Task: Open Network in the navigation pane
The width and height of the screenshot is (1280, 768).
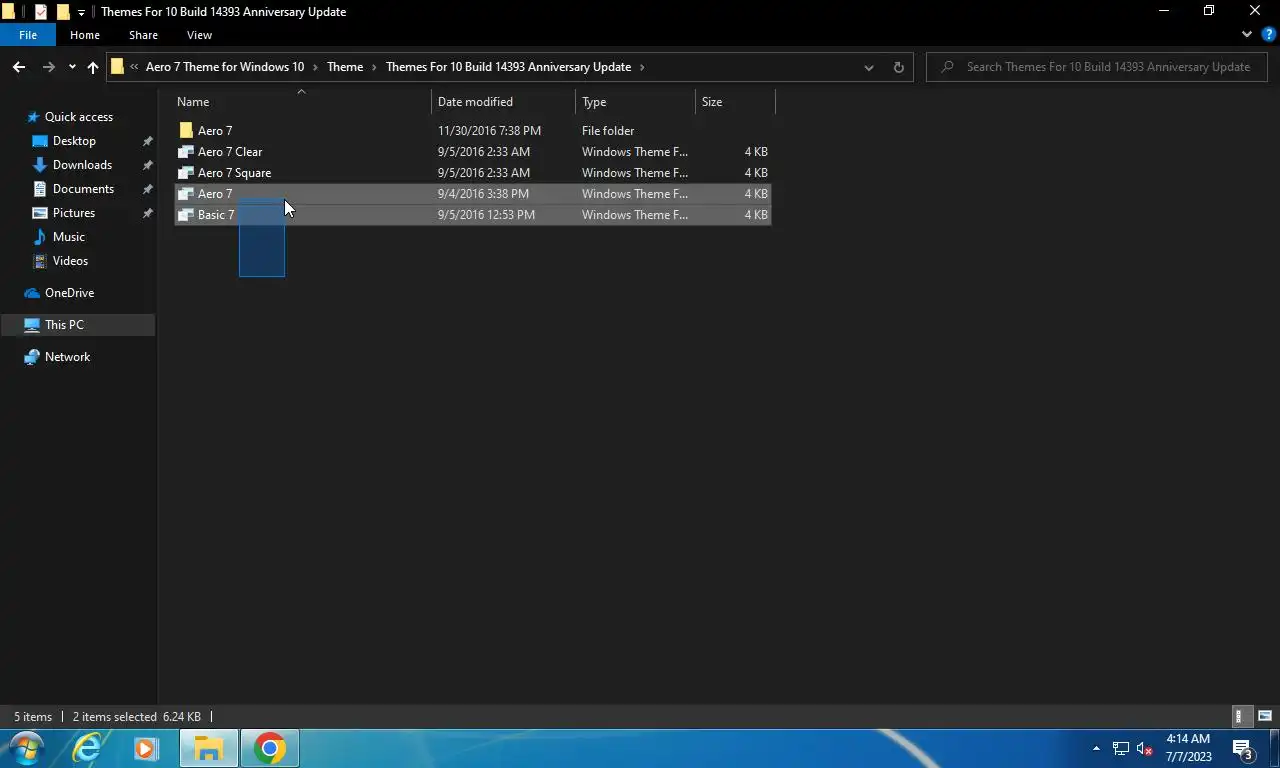Action: pyautogui.click(x=67, y=357)
